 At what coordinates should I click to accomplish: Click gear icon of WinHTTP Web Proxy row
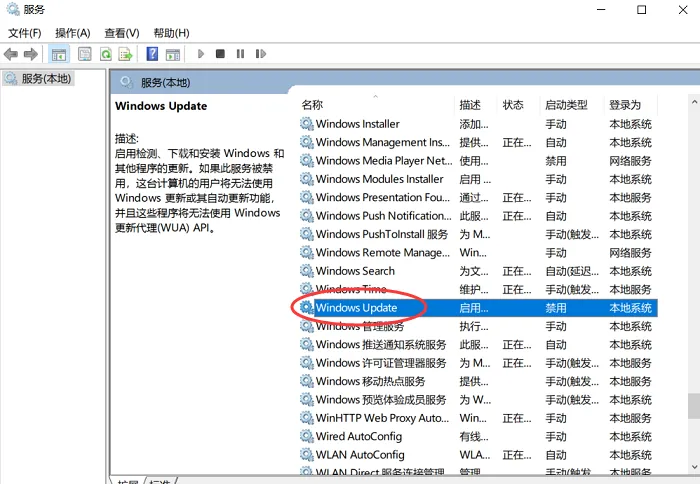[306, 418]
